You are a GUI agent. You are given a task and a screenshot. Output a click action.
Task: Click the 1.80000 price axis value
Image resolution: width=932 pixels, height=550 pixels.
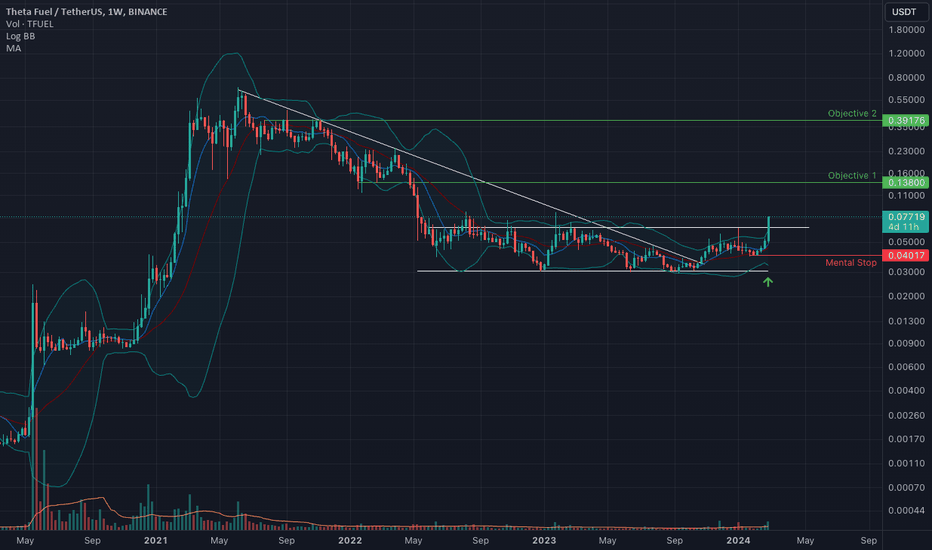pyautogui.click(x=906, y=30)
